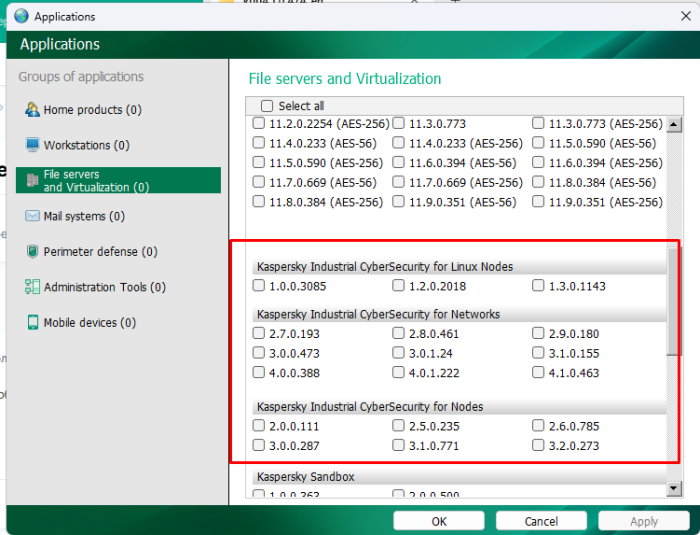The image size is (700, 535).
Task: Click the Mobile devices phone icon
Action: pyautogui.click(x=33, y=322)
